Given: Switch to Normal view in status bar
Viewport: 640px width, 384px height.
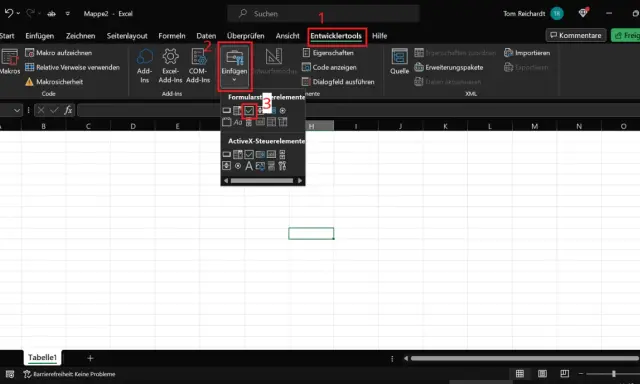Looking at the screenshot, I should pyautogui.click(x=520, y=373).
